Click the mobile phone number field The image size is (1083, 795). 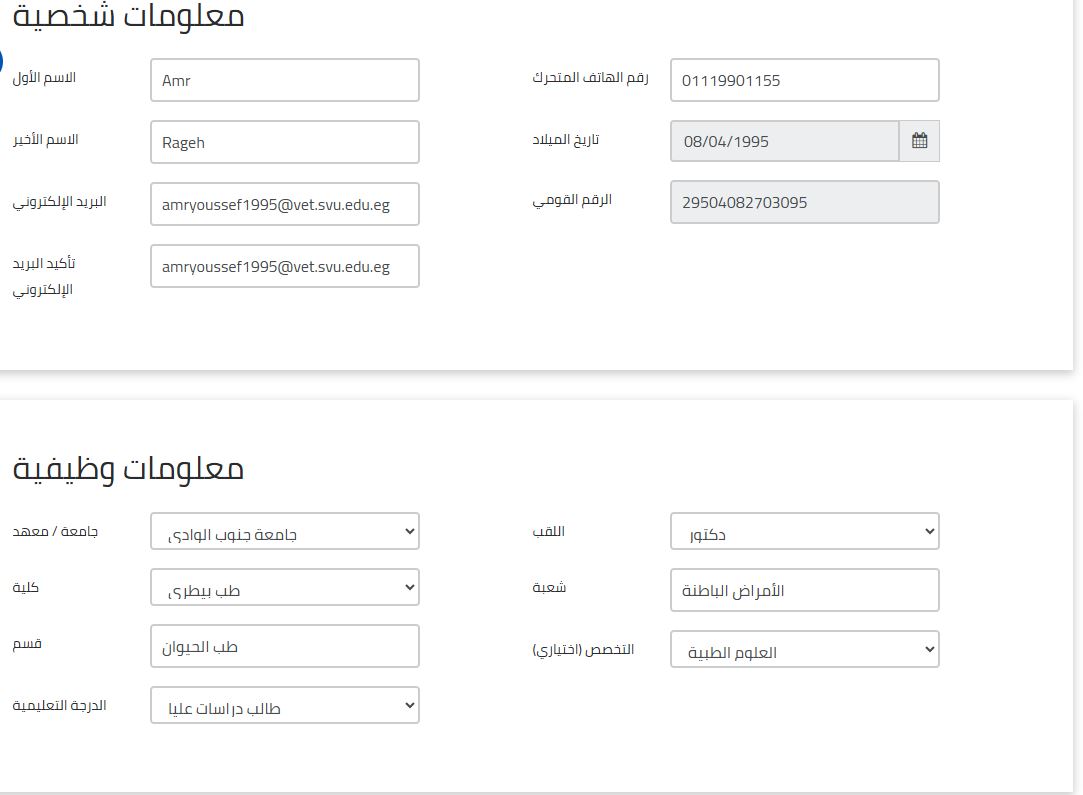coord(804,80)
